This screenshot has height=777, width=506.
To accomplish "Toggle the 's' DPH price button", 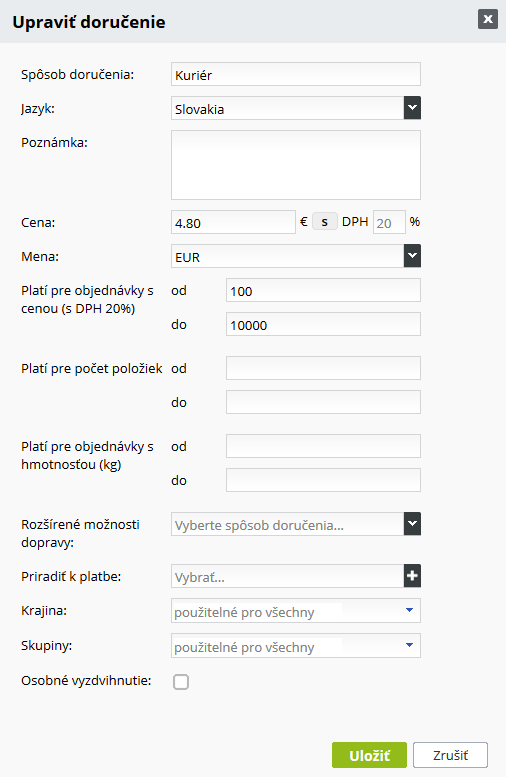I will coord(325,222).
